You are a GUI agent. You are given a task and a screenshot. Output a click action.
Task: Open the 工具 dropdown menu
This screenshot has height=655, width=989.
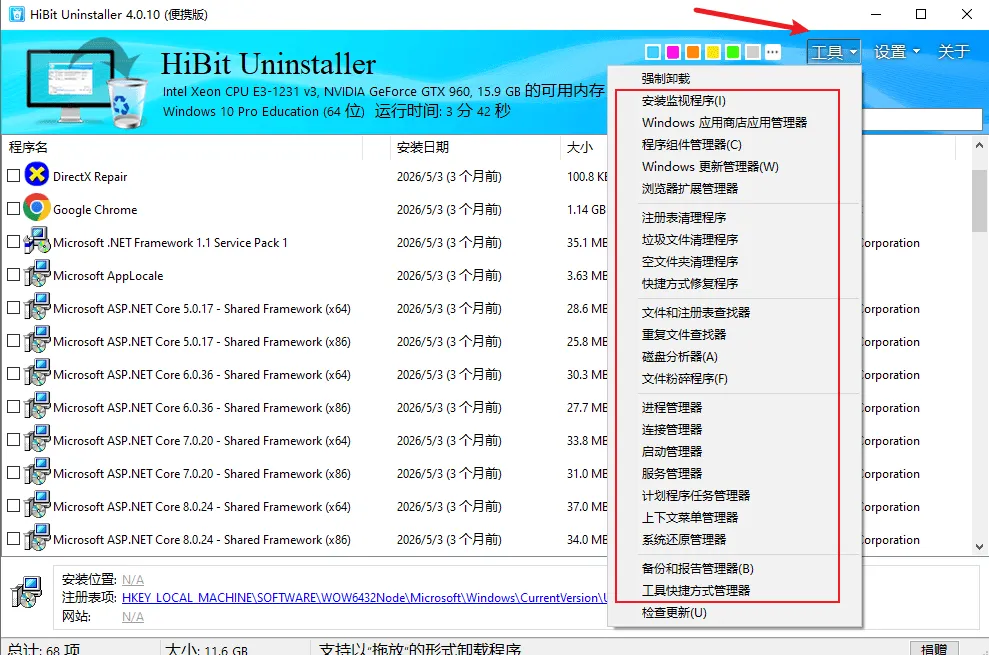833,52
